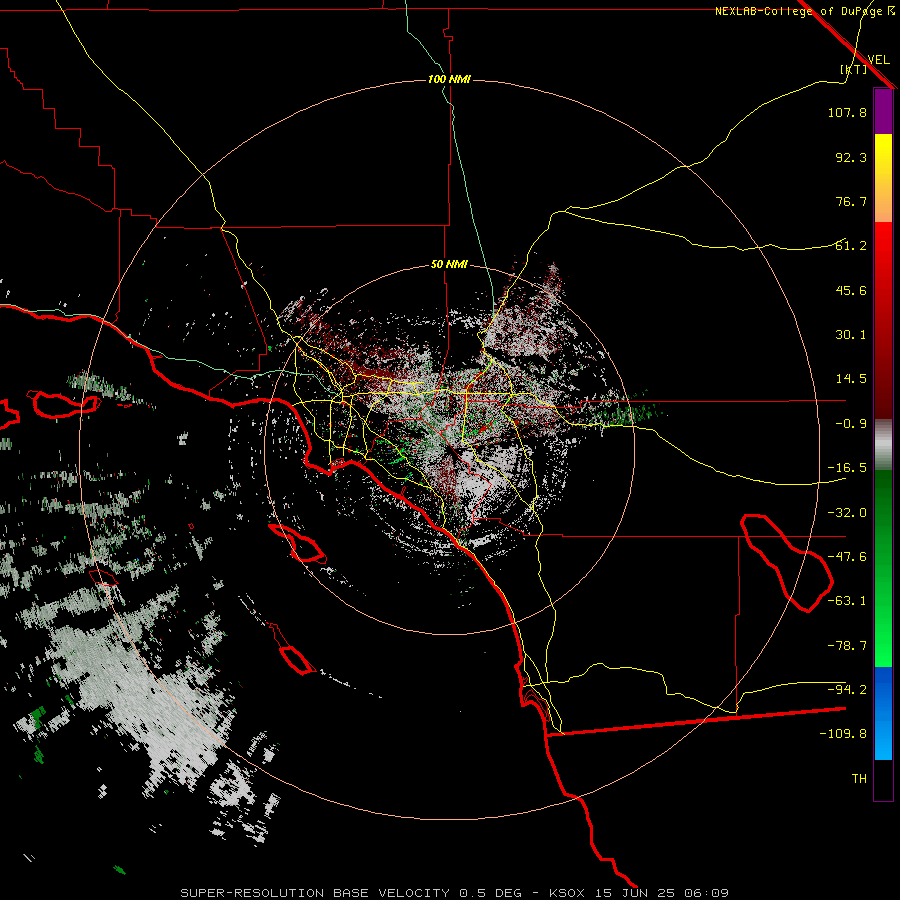Click the gray near-zero segment of the color bar

click(x=883, y=445)
